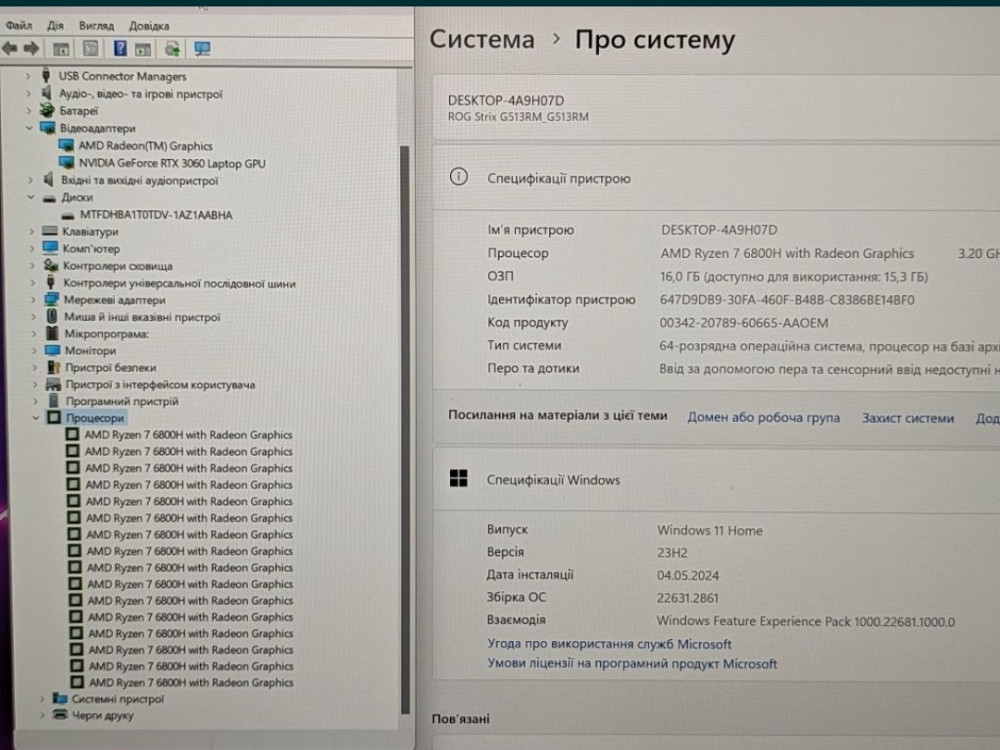Click the scan for hardware changes monitor icon
Viewport: 1000px width, 750px height.
pos(203,48)
